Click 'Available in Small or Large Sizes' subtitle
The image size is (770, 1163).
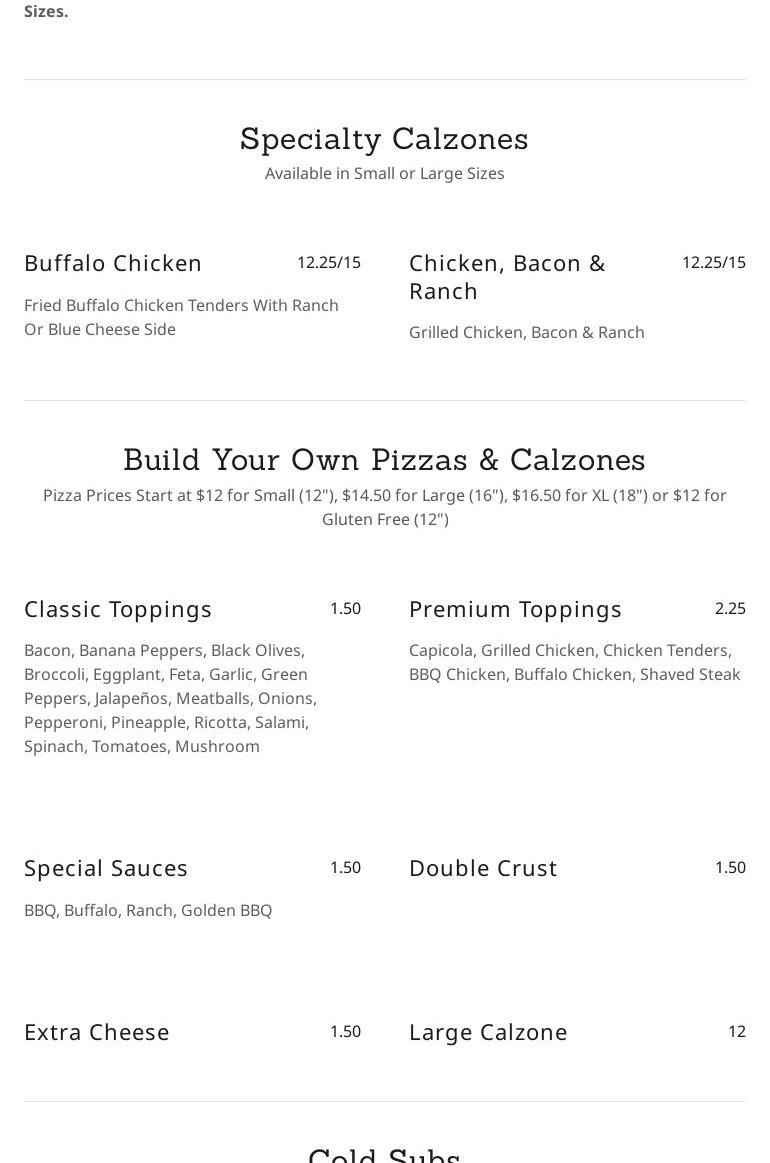click(384, 174)
